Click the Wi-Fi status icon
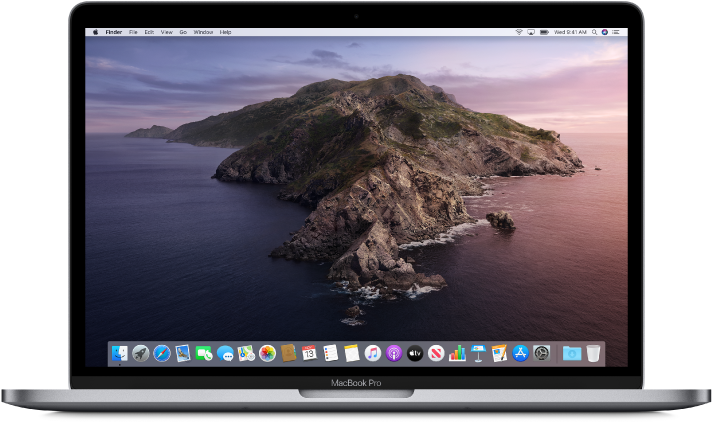The height and width of the screenshot is (422, 712). (519, 32)
